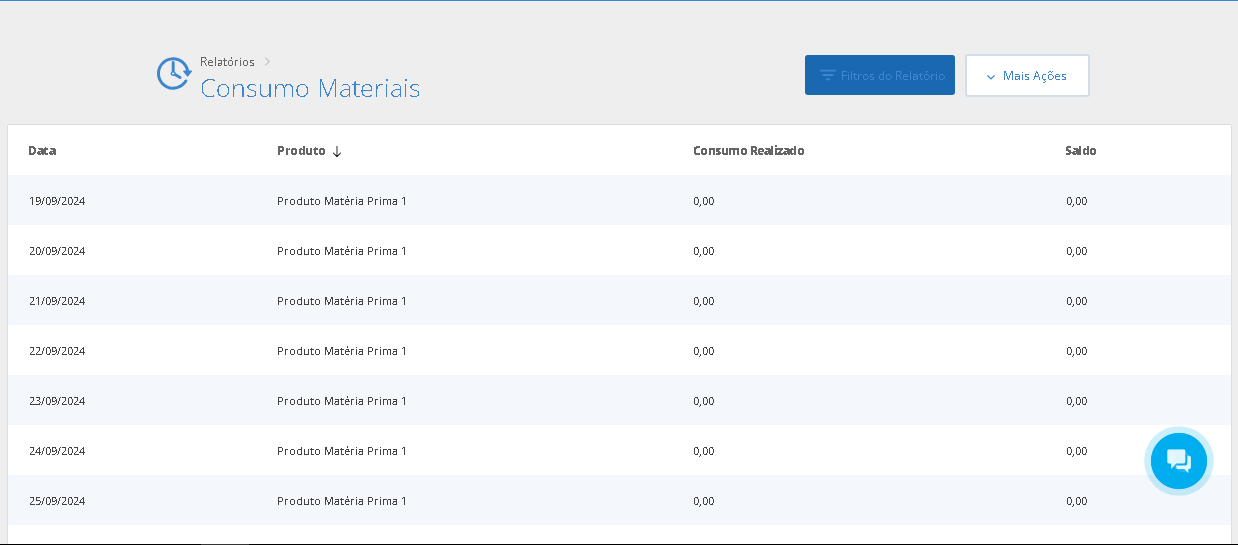Viewport: 1238px width, 545px height.
Task: Sort by the Produto column header
Action: [x=301, y=151]
